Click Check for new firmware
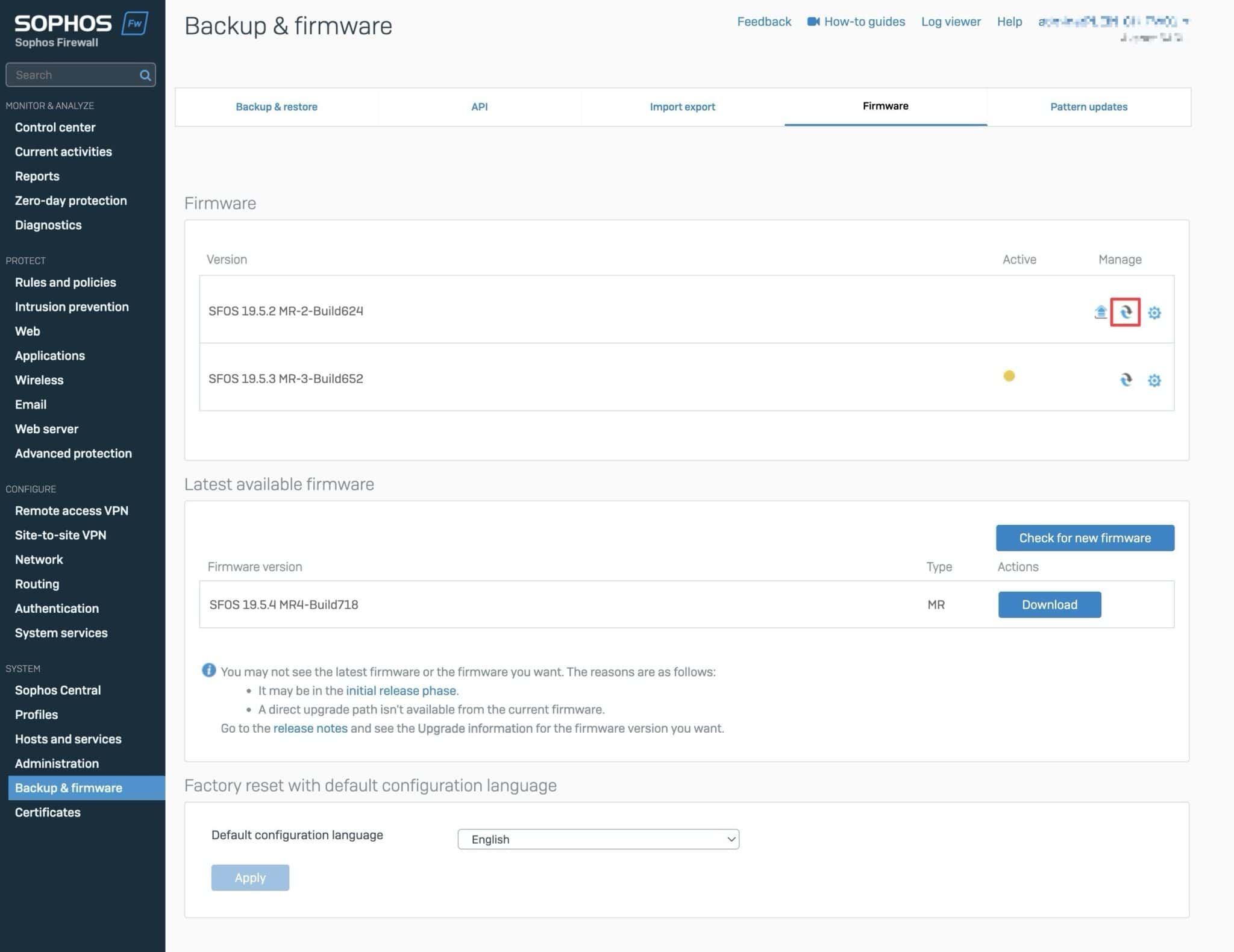1234x952 pixels. [1085, 537]
